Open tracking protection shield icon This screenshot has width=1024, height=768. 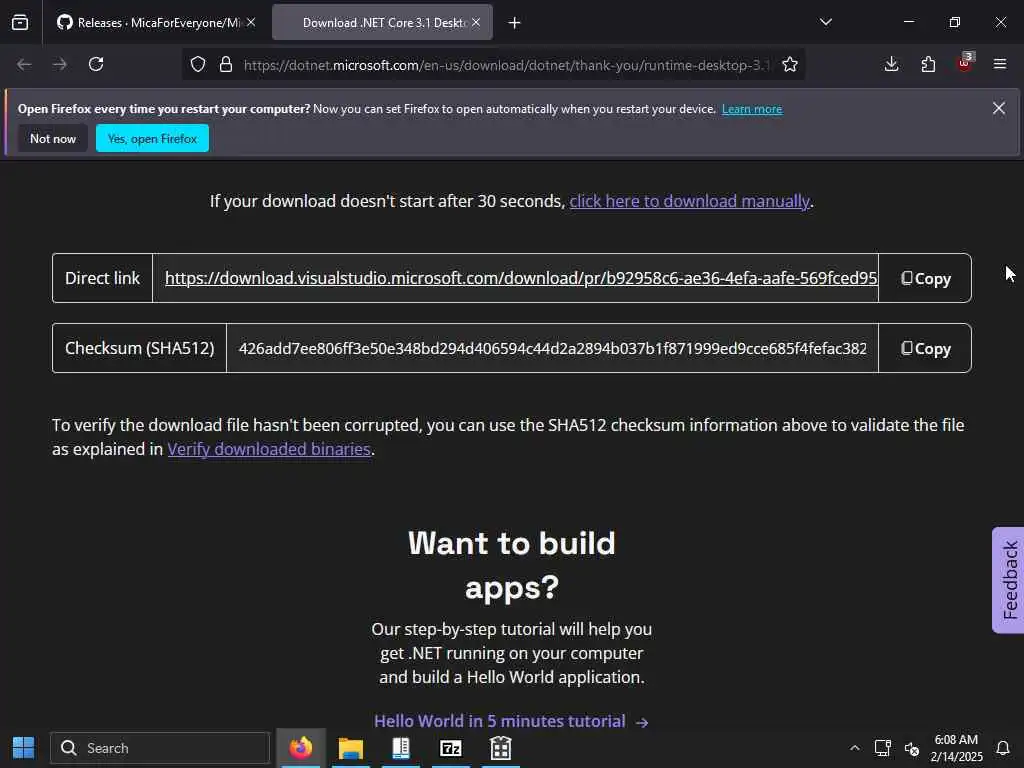[x=198, y=65]
